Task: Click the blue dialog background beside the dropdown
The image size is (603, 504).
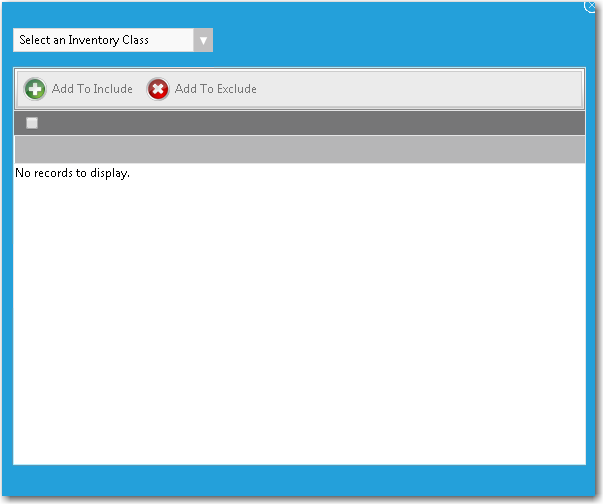Action: pos(400,40)
